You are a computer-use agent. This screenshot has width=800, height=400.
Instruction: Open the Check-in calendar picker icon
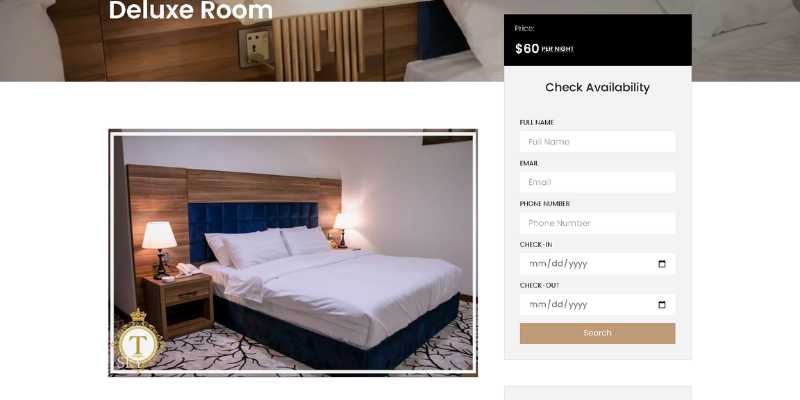662,264
